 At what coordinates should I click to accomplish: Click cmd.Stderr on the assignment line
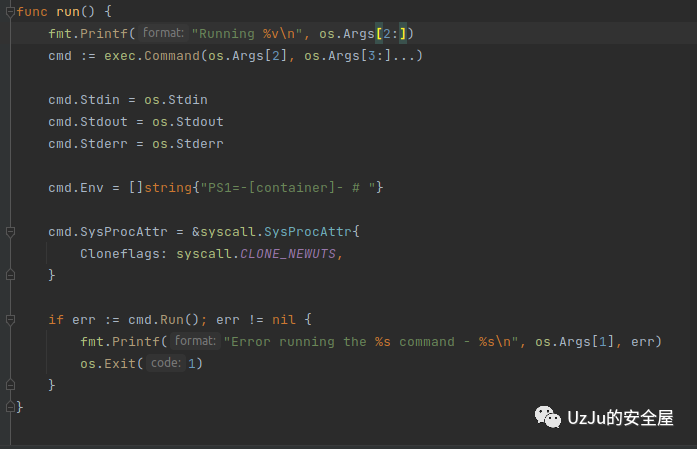click(x=88, y=144)
